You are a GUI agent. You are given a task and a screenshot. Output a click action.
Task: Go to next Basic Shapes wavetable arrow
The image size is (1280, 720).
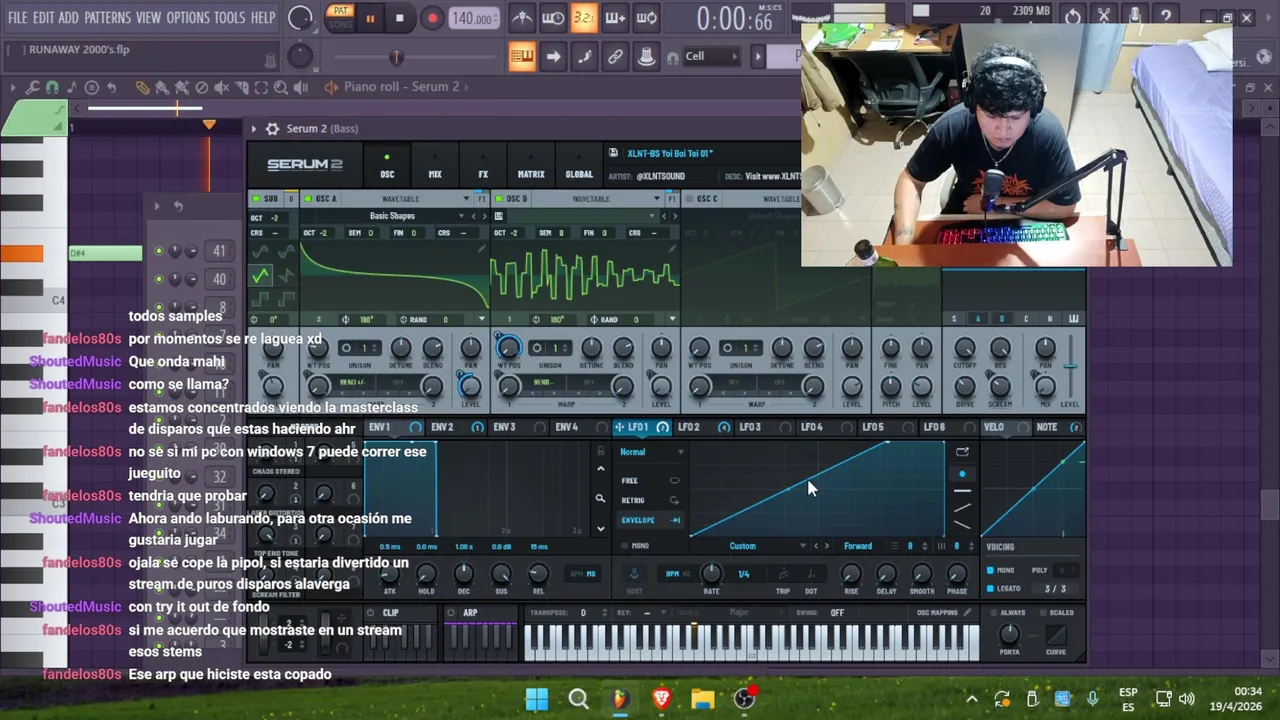(484, 216)
